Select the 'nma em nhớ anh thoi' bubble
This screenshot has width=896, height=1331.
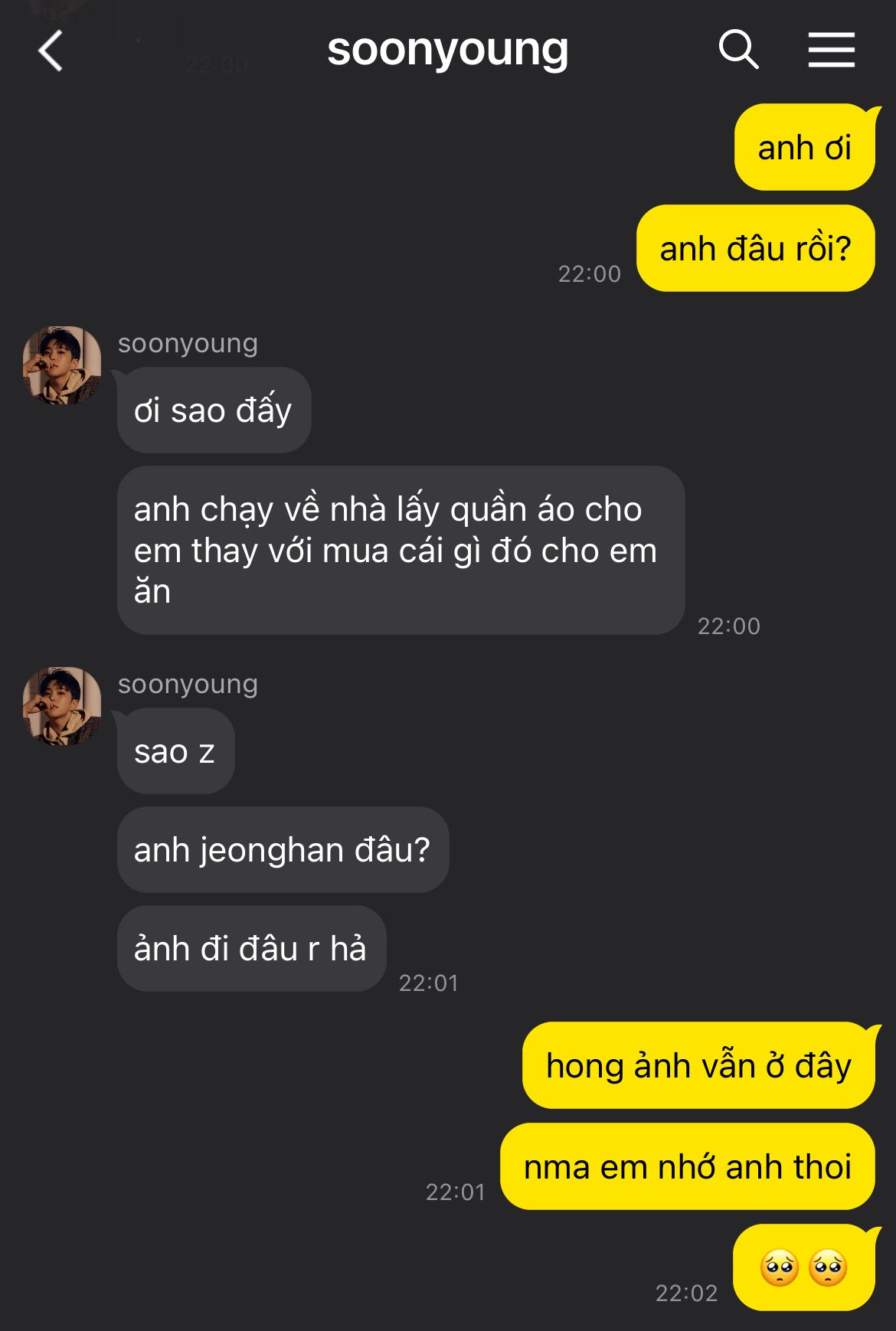point(688,1166)
